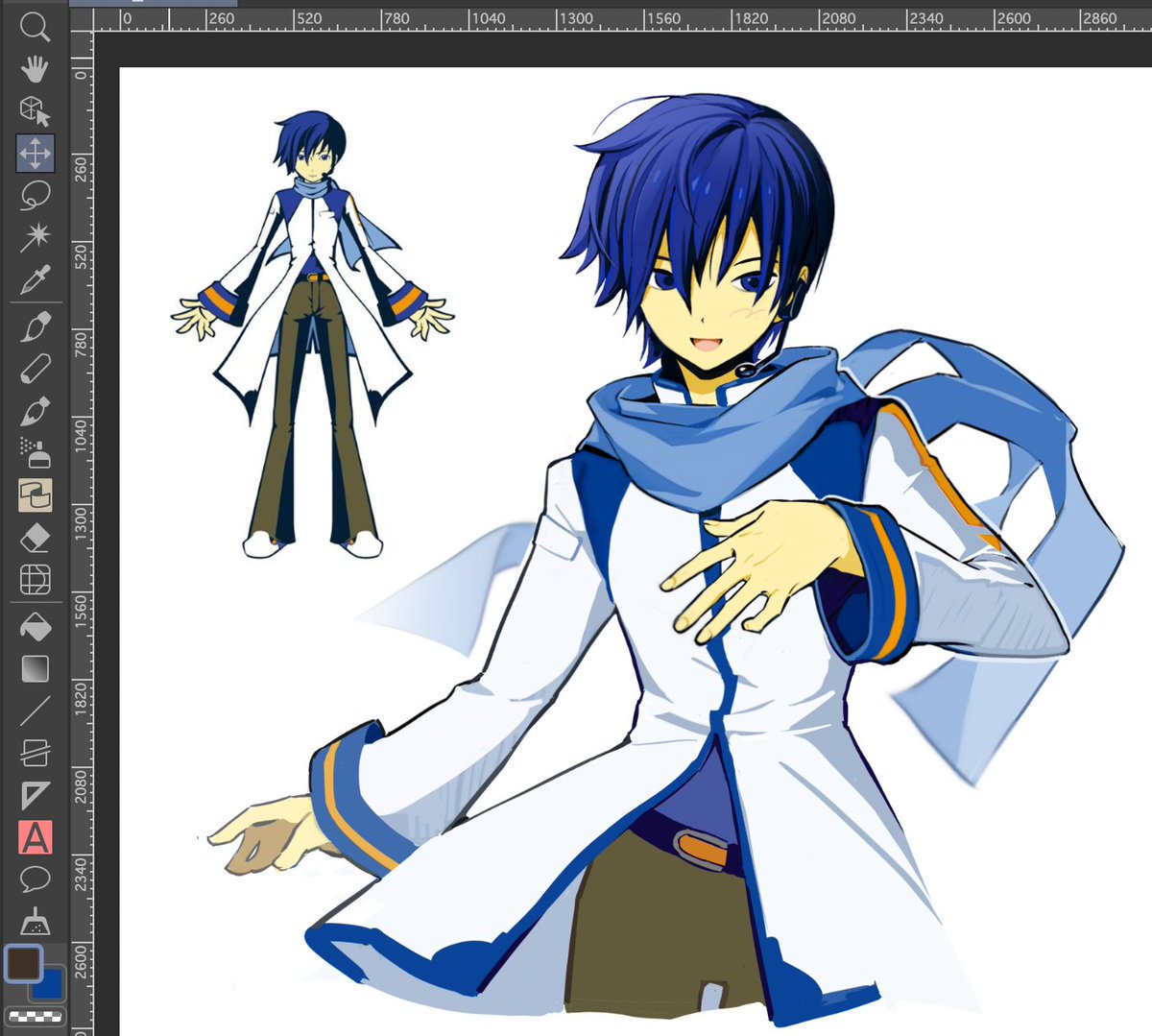
Task: Pick the blue sub color swatch
Action: click(x=50, y=987)
